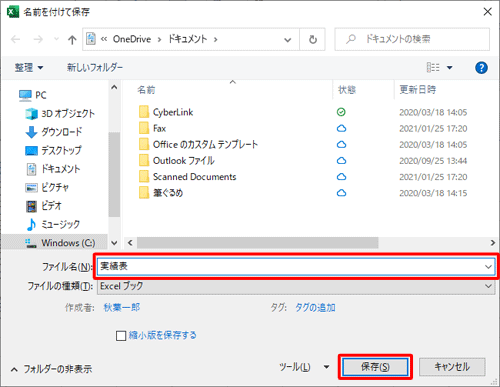
Task: Open ピクチャ in the sidebar
Action: tap(47, 187)
